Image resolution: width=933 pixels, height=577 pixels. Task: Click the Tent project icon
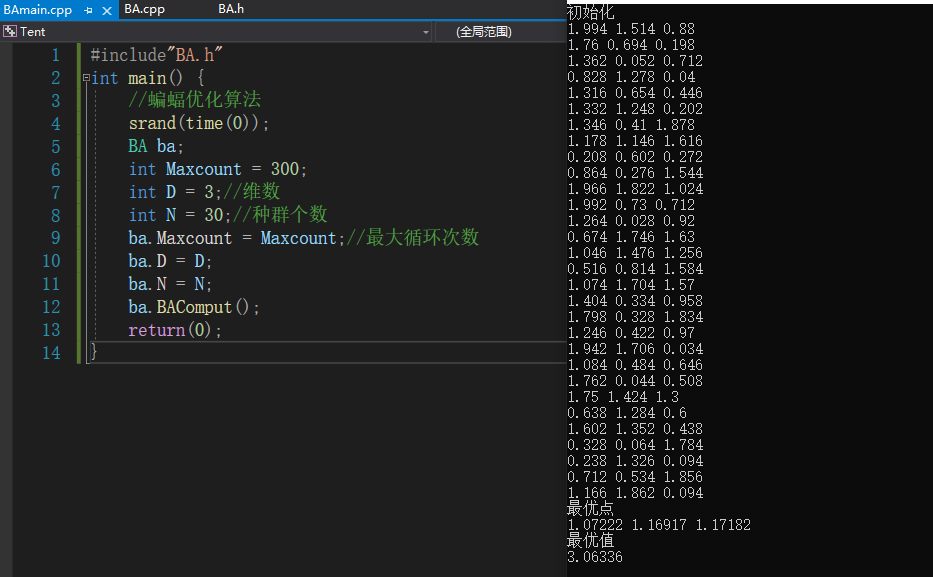click(10, 32)
